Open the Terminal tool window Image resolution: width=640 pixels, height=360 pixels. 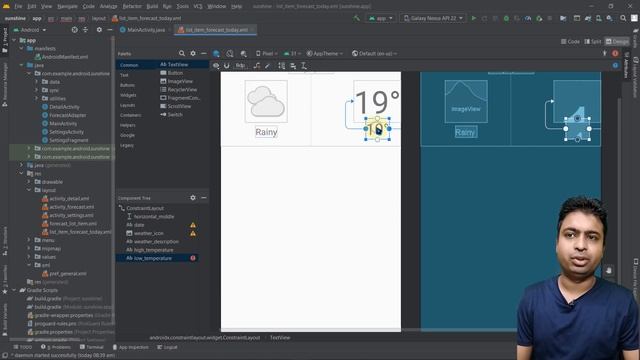pyautogui.click(x=91, y=347)
